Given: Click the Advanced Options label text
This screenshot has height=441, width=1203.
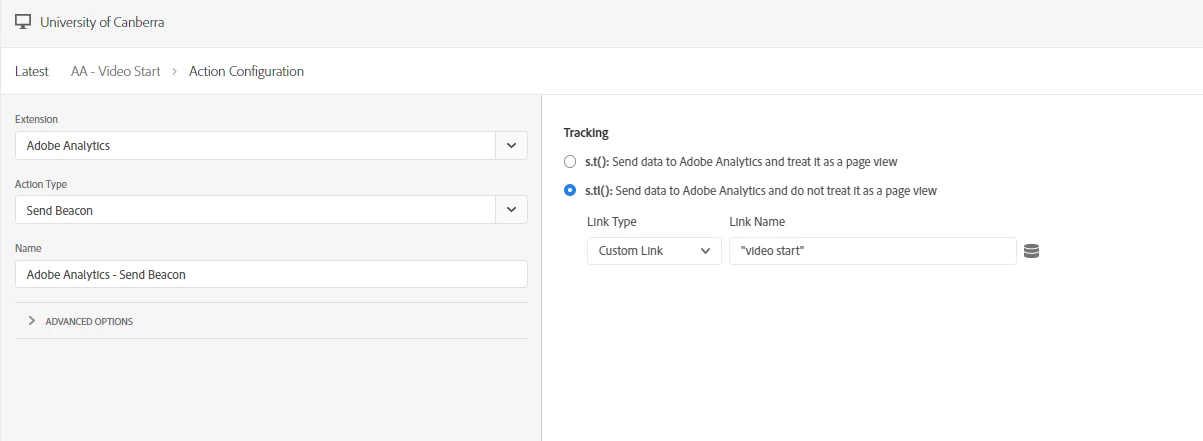Looking at the screenshot, I should [x=89, y=321].
